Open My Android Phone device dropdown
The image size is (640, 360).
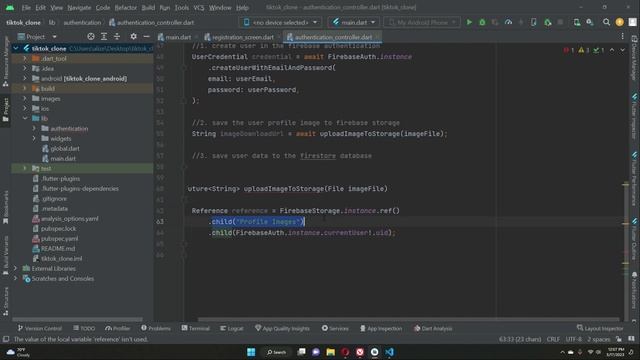click(x=422, y=22)
